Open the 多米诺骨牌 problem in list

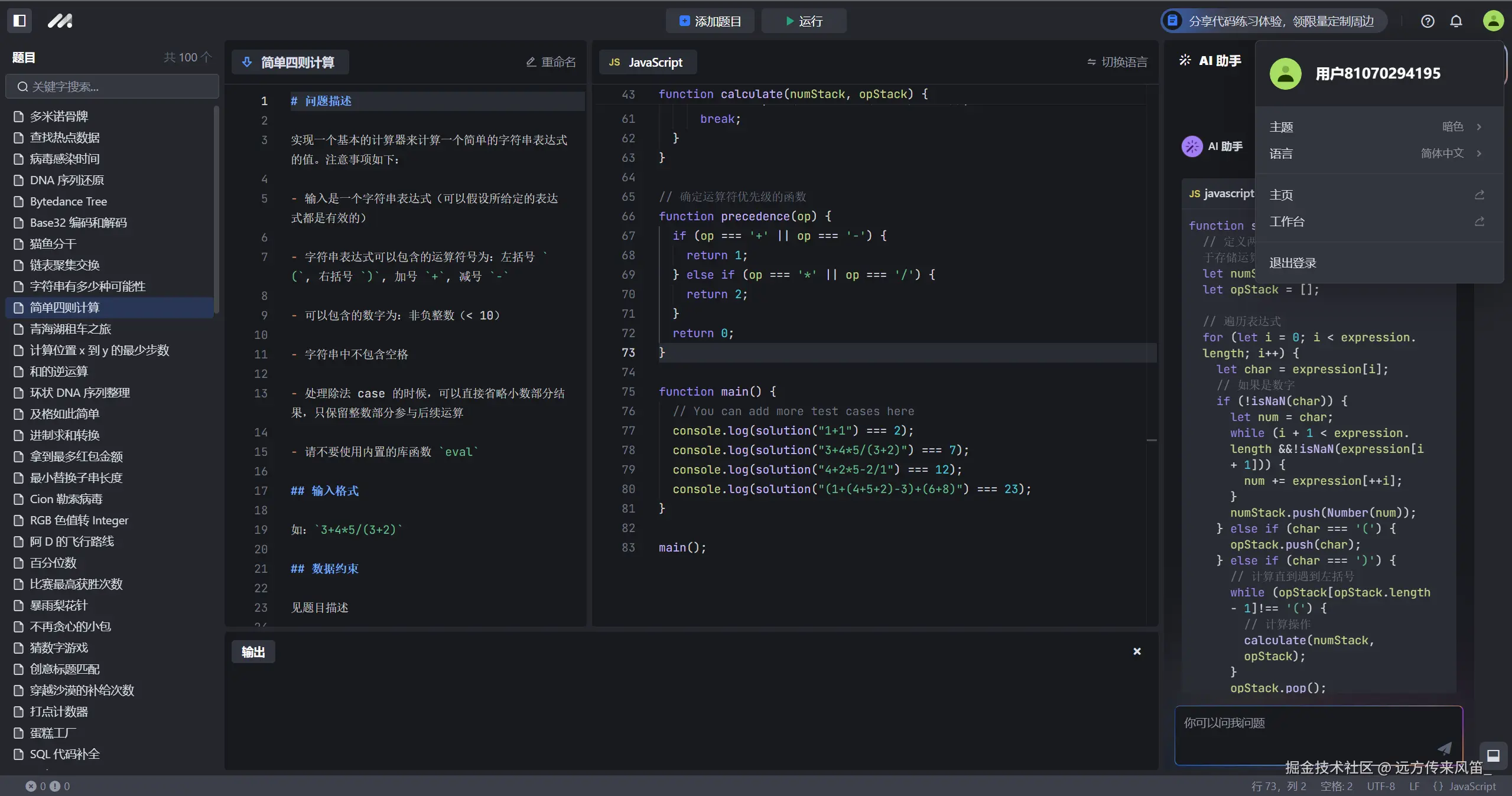coord(59,116)
